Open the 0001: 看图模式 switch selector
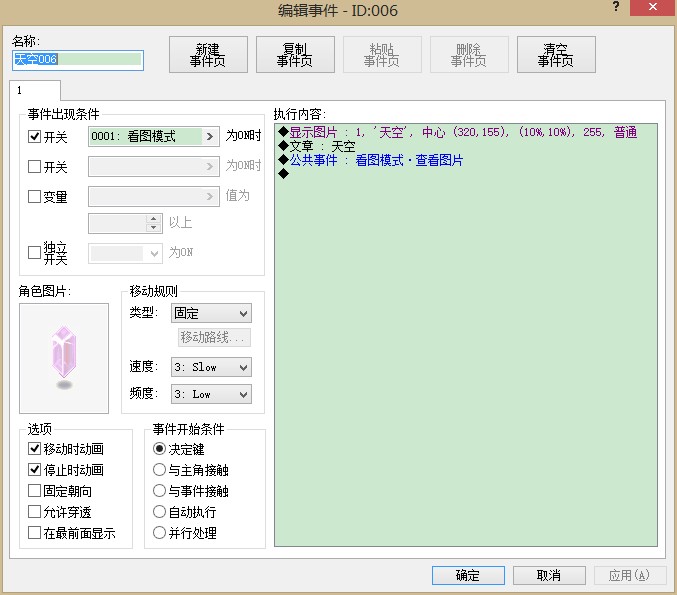 coord(154,136)
